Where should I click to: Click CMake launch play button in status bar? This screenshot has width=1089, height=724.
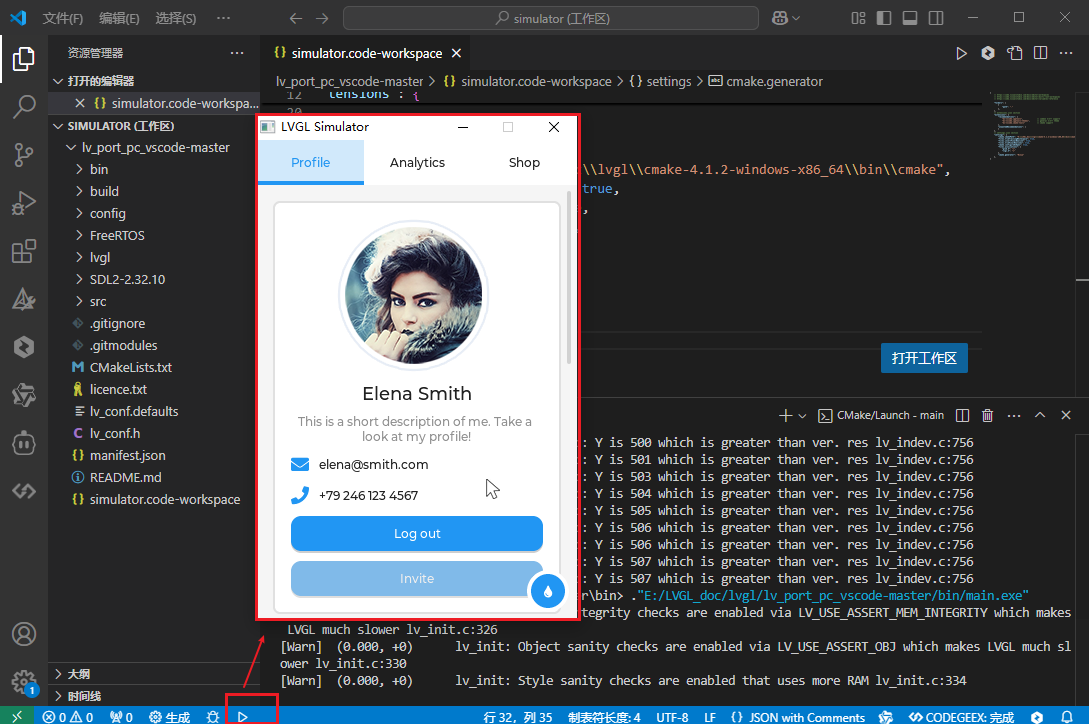click(242, 716)
